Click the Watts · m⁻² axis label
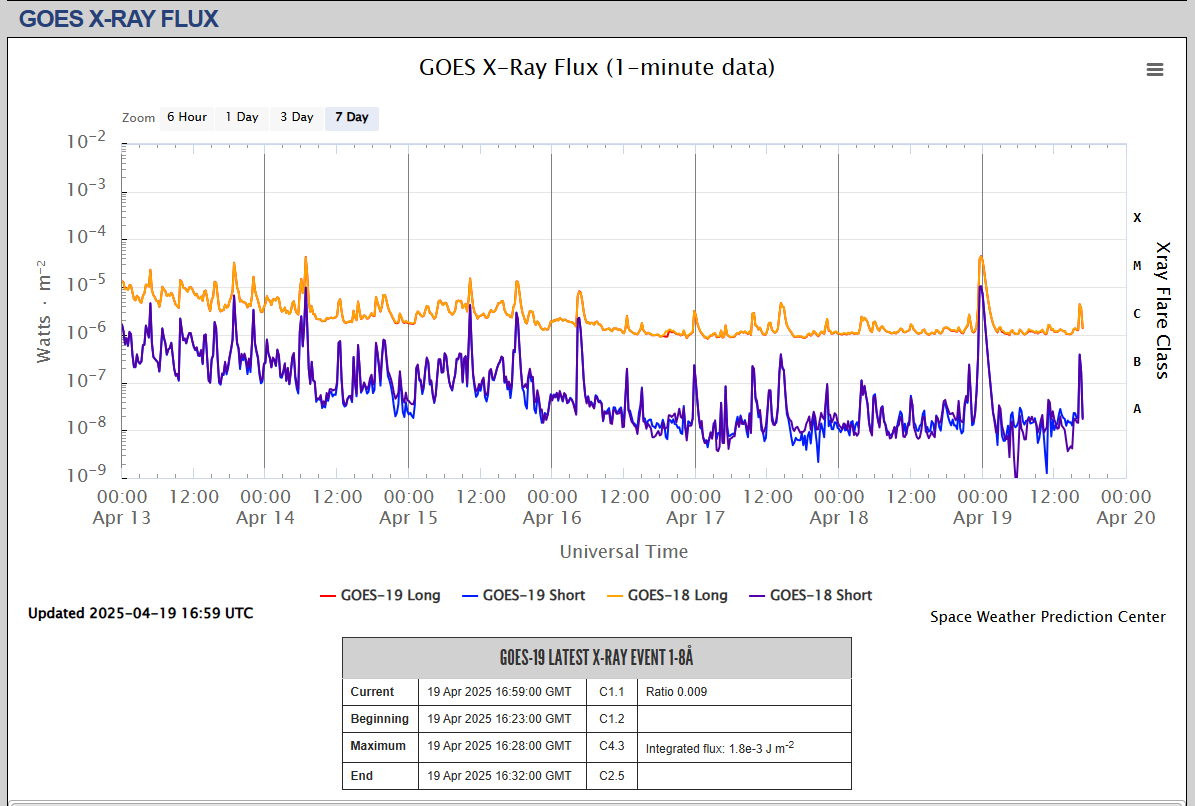This screenshot has width=1195, height=806. [x=43, y=311]
